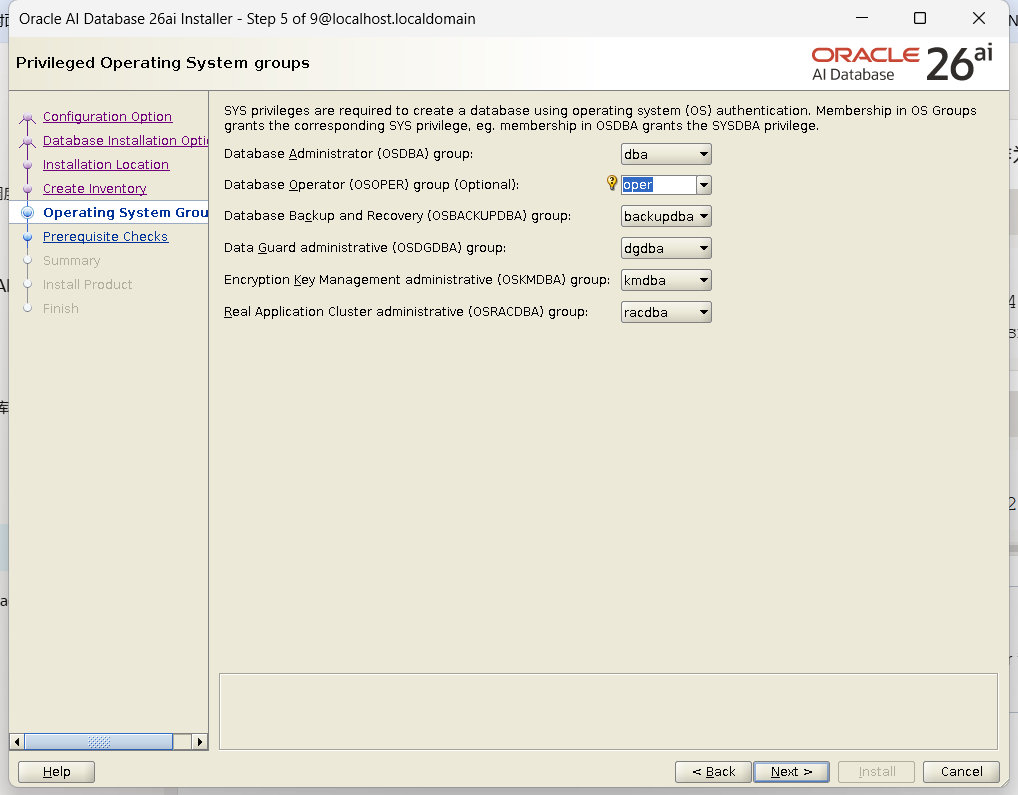
Task: Open the OSDBA group dropdown showing dba
Action: [666, 154]
